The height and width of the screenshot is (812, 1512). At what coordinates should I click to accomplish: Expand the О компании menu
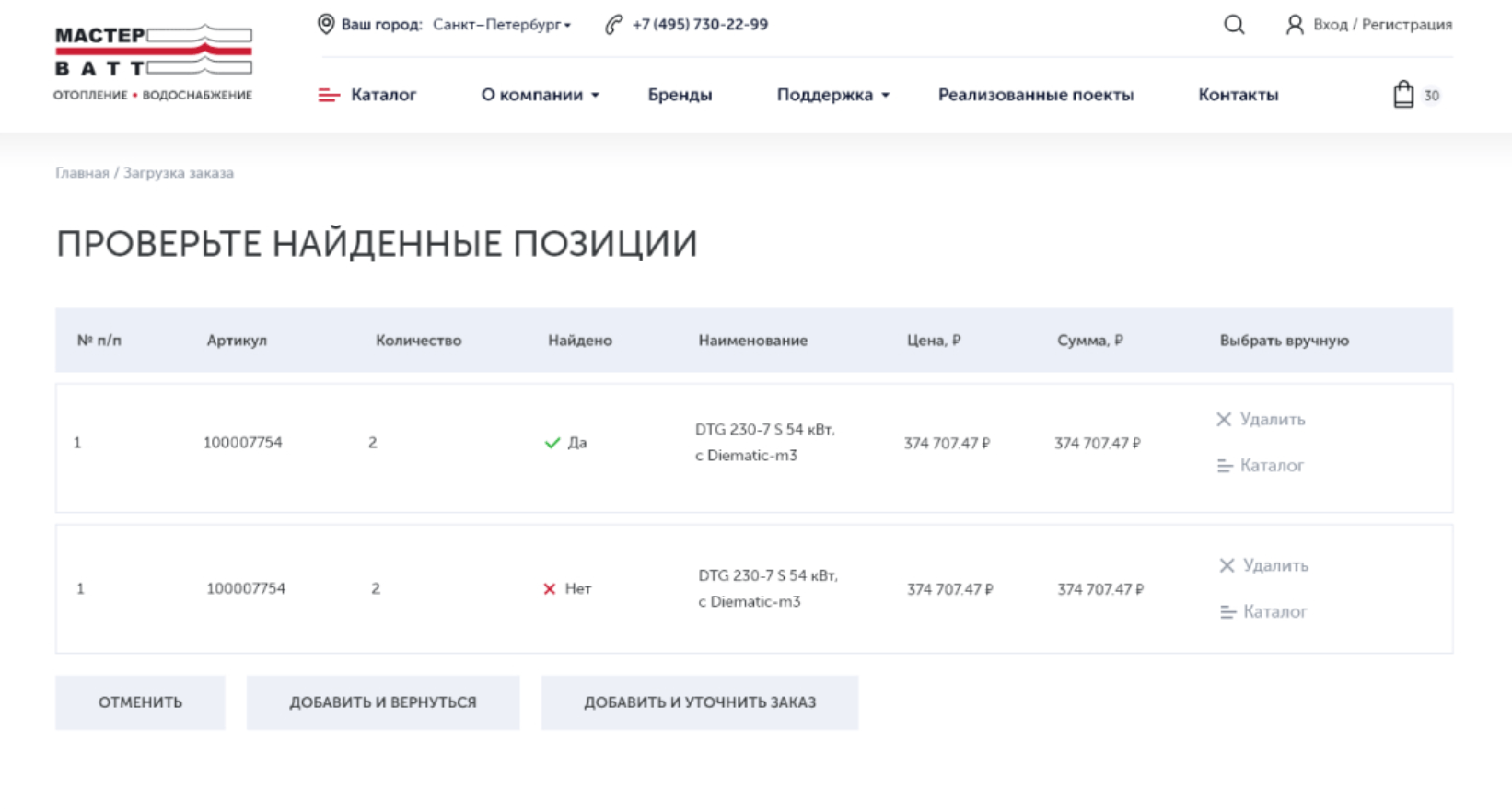(540, 95)
